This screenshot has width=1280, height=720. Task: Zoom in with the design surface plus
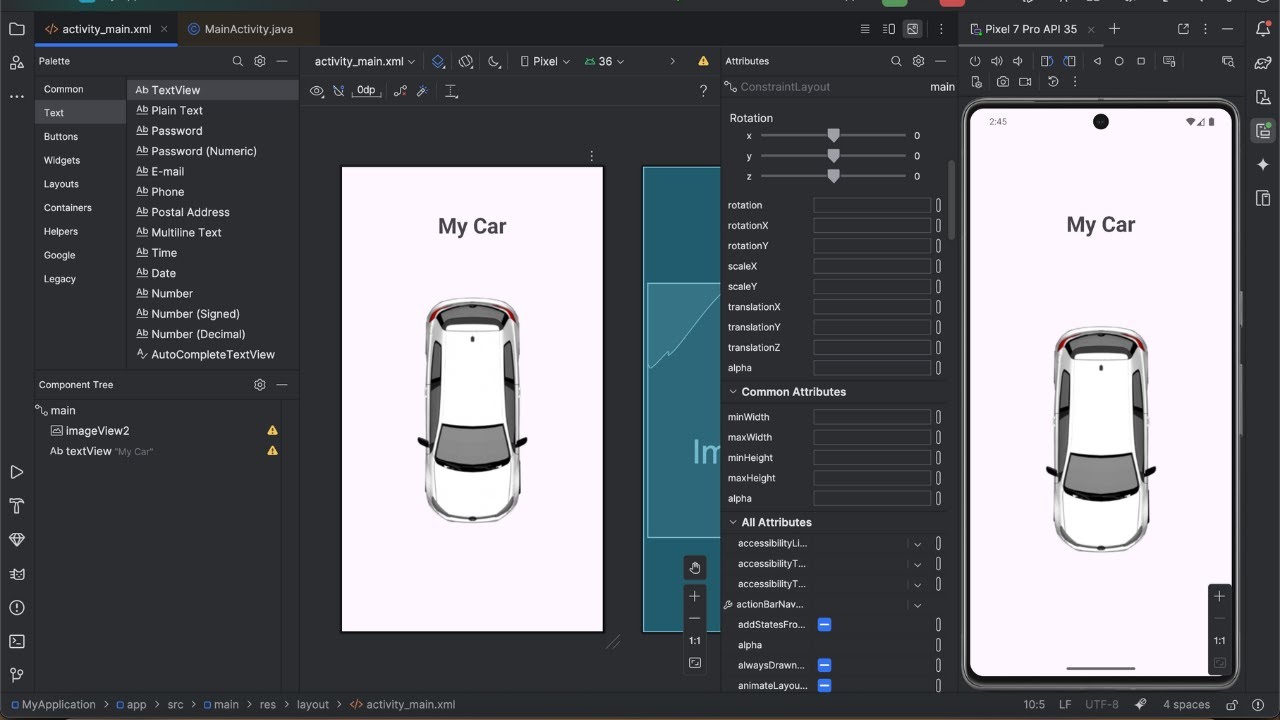click(x=695, y=596)
